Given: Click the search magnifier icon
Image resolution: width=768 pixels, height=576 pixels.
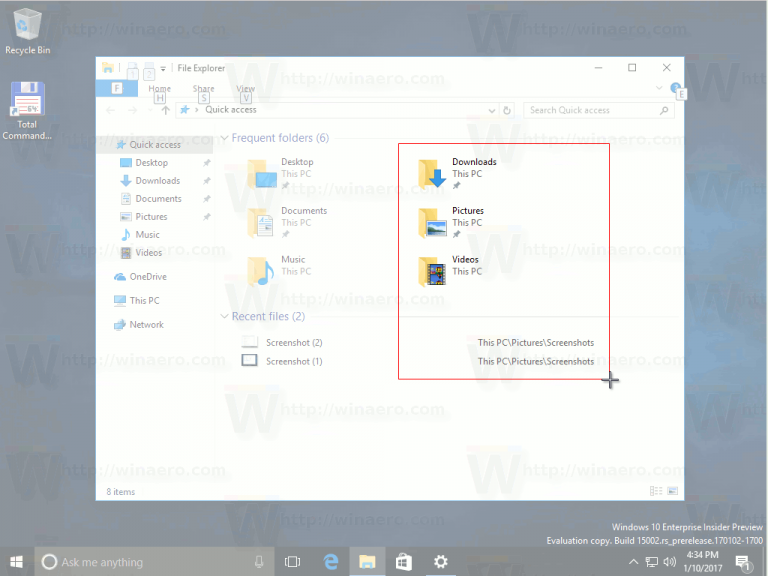Looking at the screenshot, I should coord(664,111).
